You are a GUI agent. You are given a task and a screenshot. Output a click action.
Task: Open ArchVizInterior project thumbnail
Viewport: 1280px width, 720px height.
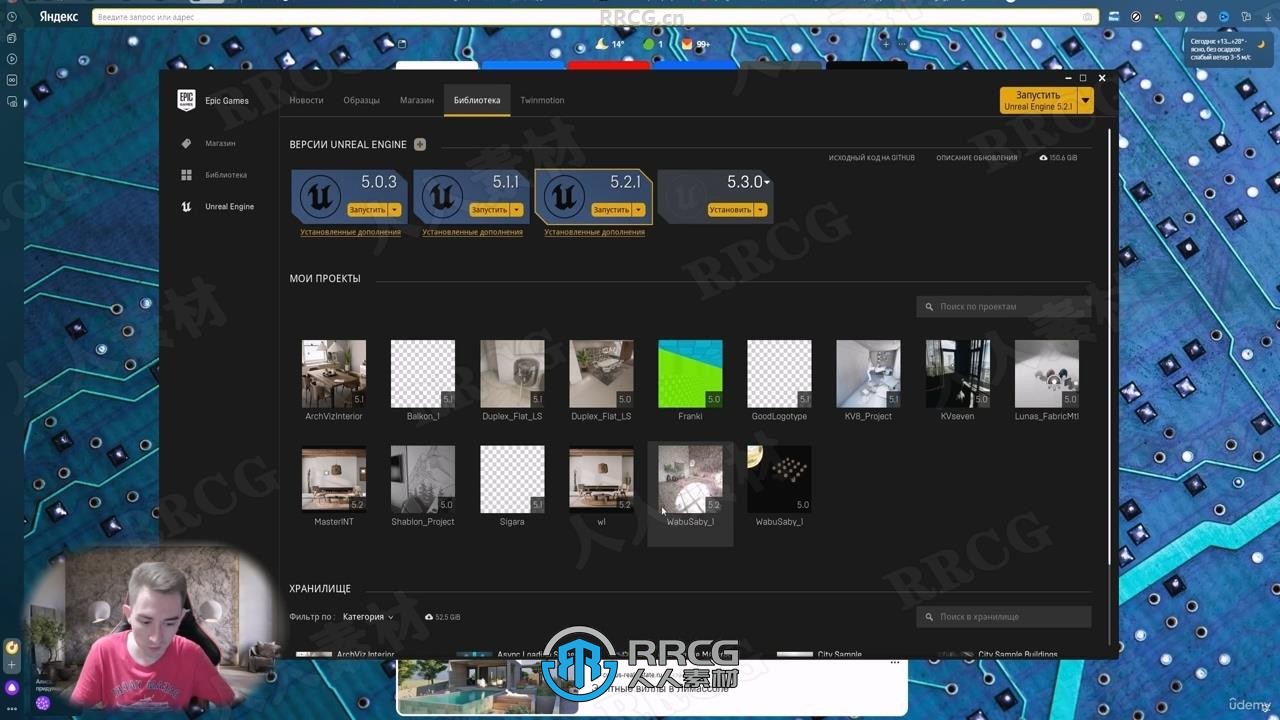pos(334,373)
